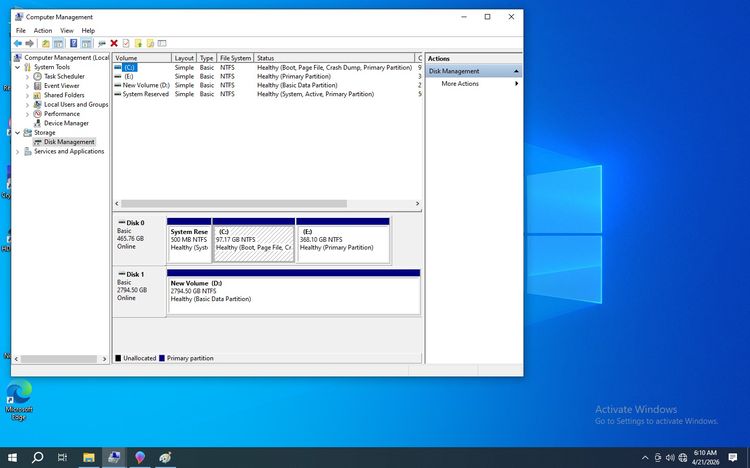
Task: Open File Explorer from taskbar
Action: [x=88, y=457]
